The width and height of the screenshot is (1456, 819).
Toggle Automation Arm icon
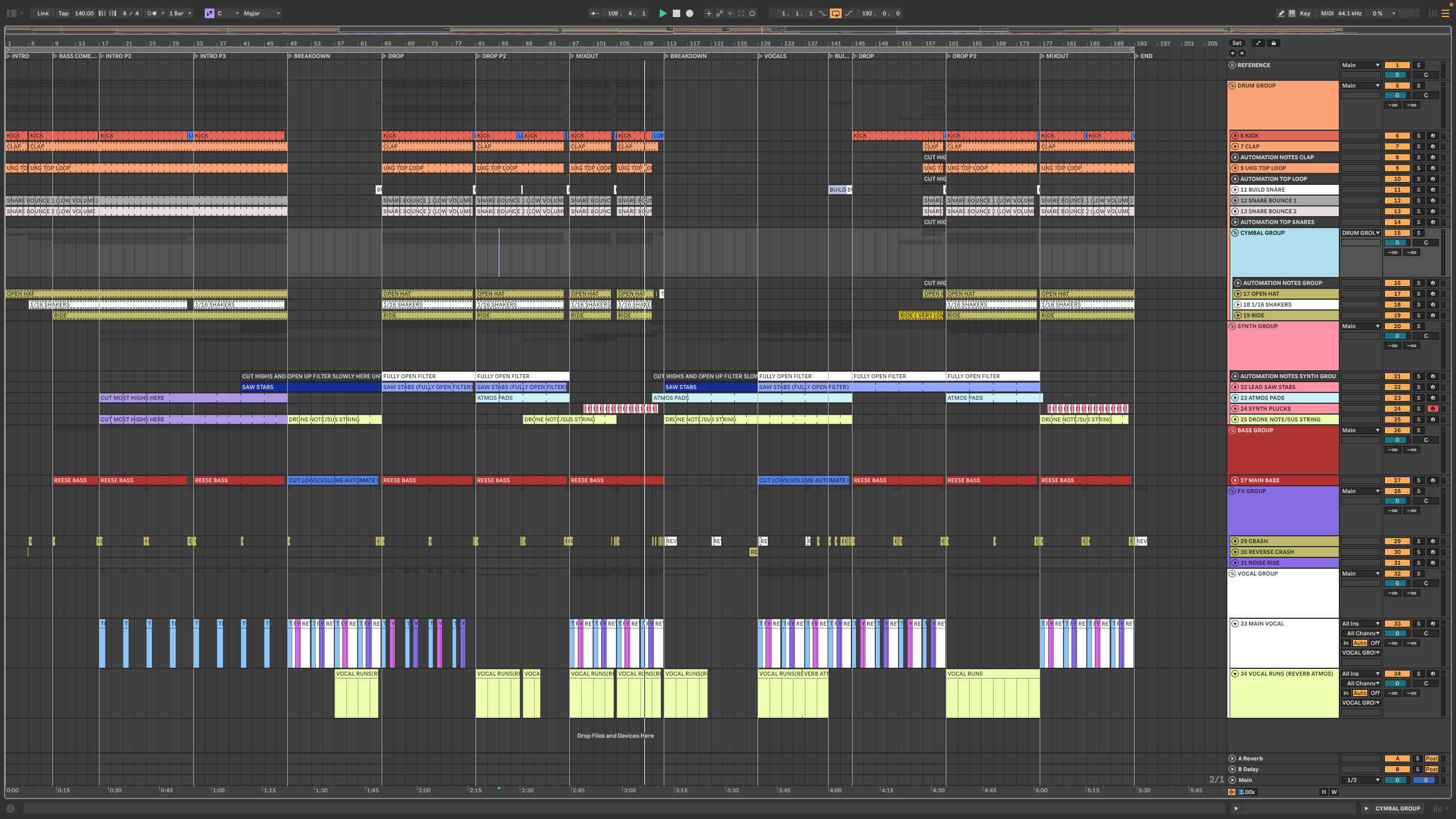[719, 13]
